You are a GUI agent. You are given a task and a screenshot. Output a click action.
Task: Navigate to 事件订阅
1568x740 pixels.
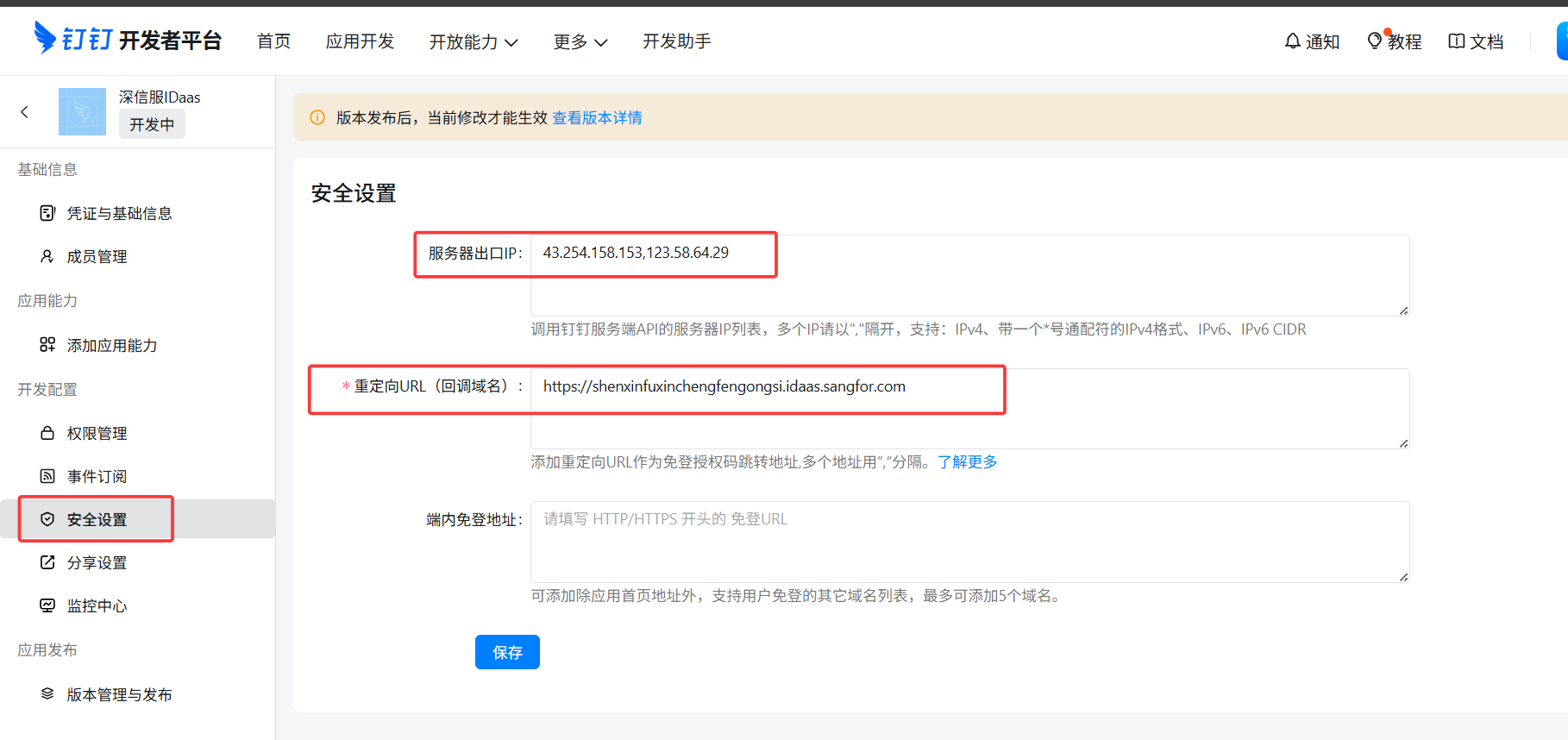pyautogui.click(x=97, y=476)
